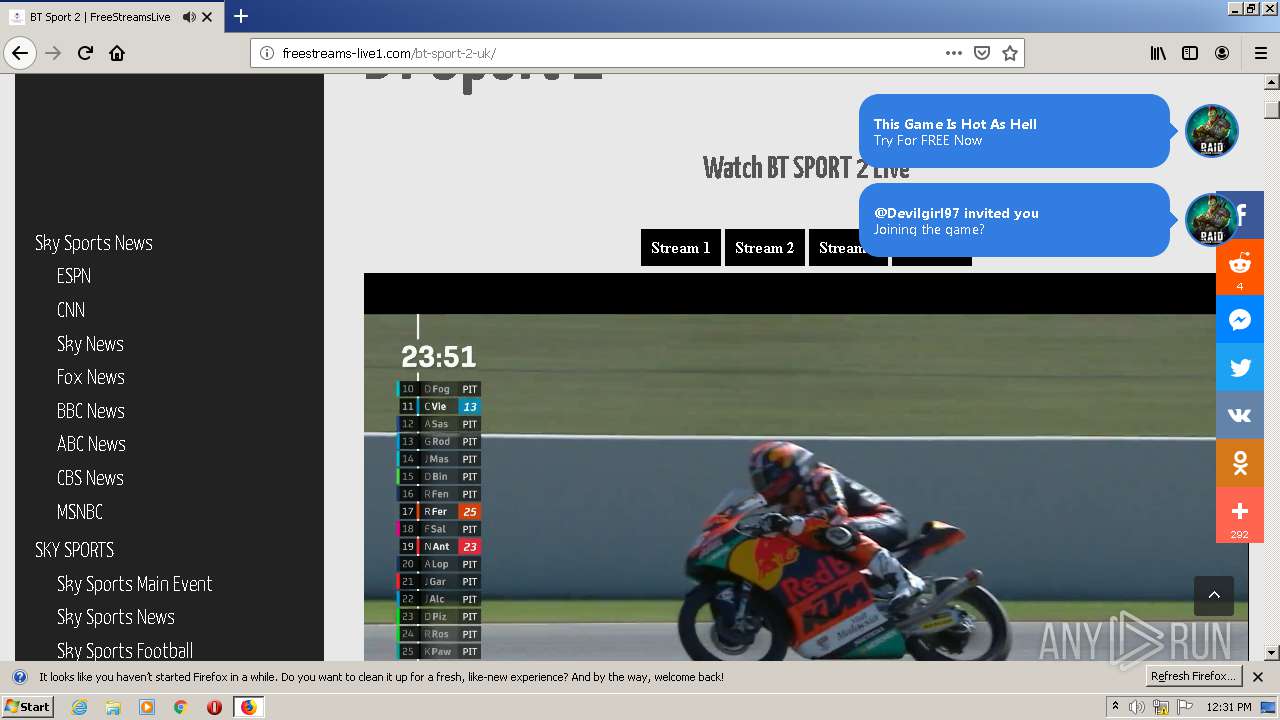Screen dimensions: 1280x720
Task: Open the 'This Game Is Hot As Hell' popup
Action: click(1014, 131)
